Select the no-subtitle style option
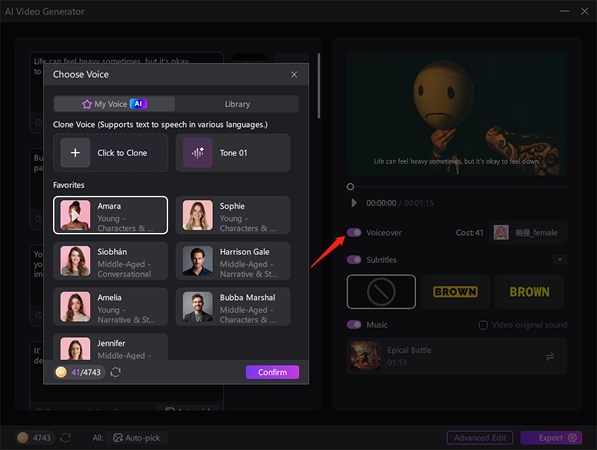Viewport: 597px width, 450px height. point(381,292)
